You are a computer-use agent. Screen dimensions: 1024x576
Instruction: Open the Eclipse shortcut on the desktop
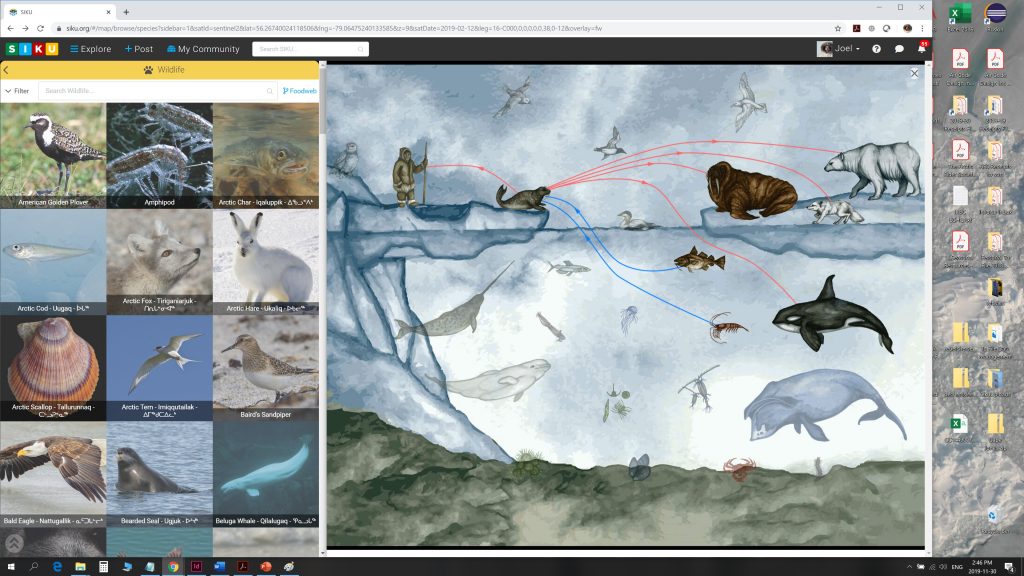click(x=995, y=16)
